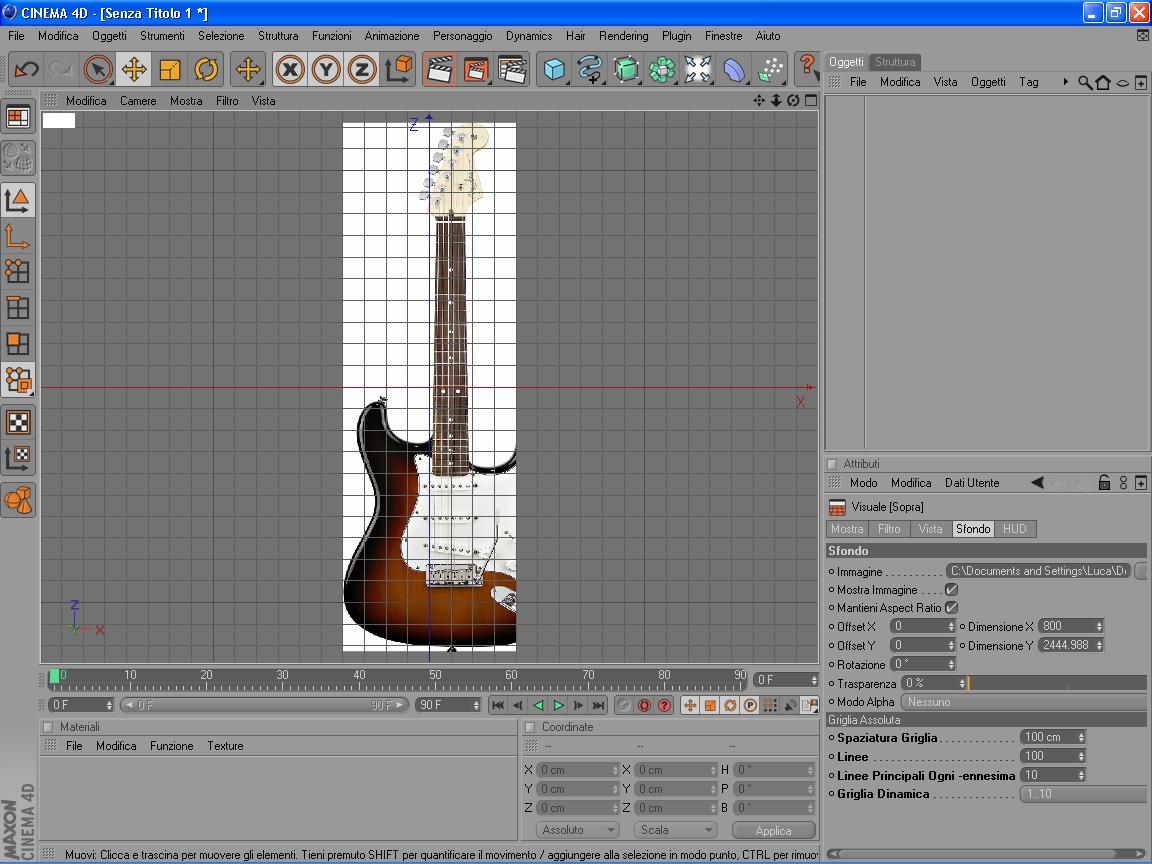Open the particle emitter icon
1152x864 pixels.
pyautogui.click(x=770, y=70)
